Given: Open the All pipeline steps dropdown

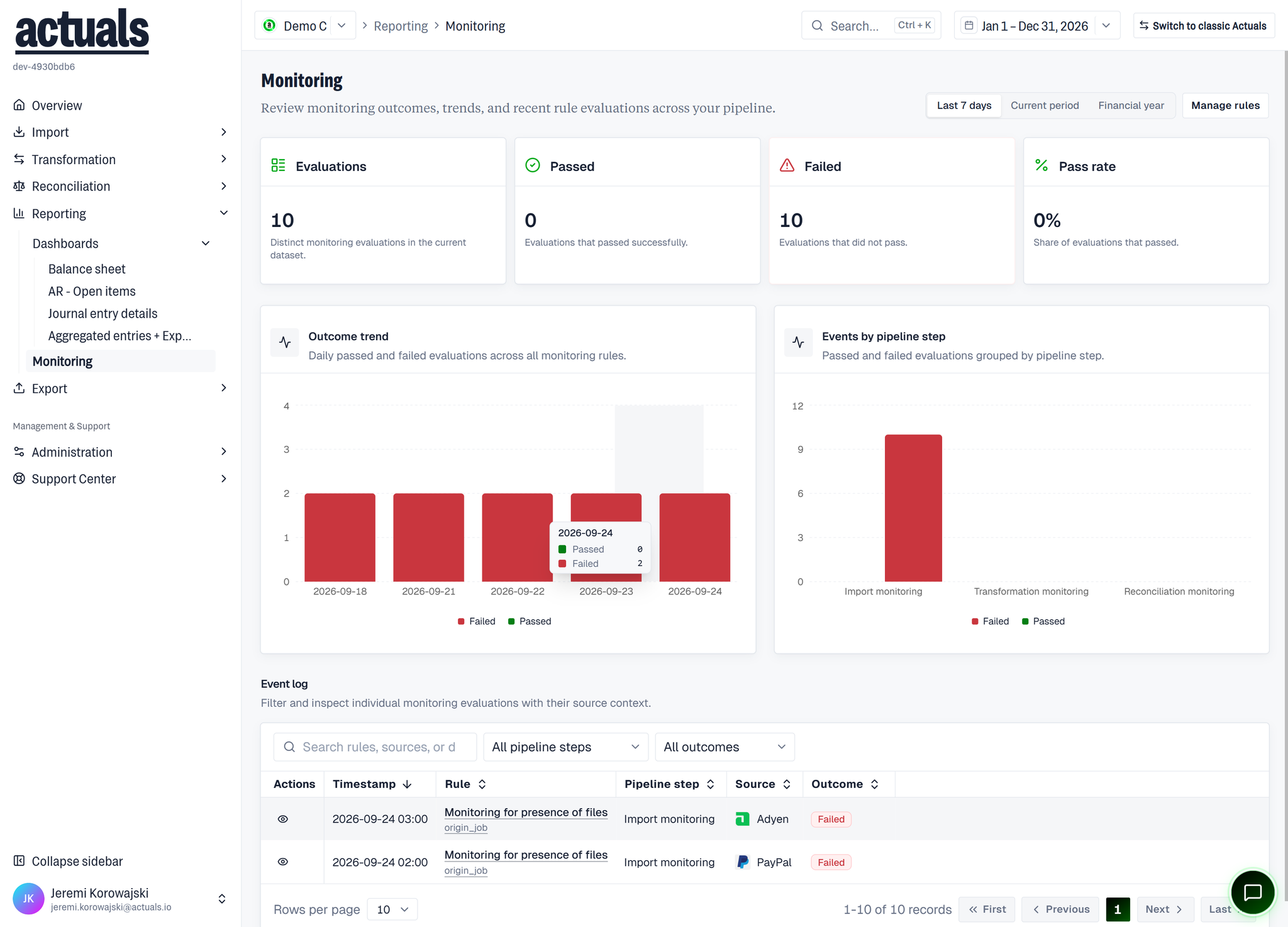Looking at the screenshot, I should pos(565,747).
